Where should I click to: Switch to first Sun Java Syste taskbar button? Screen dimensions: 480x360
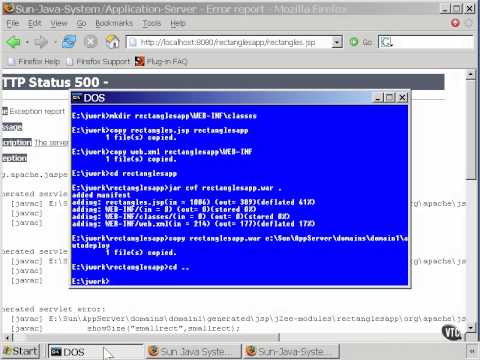193,351
